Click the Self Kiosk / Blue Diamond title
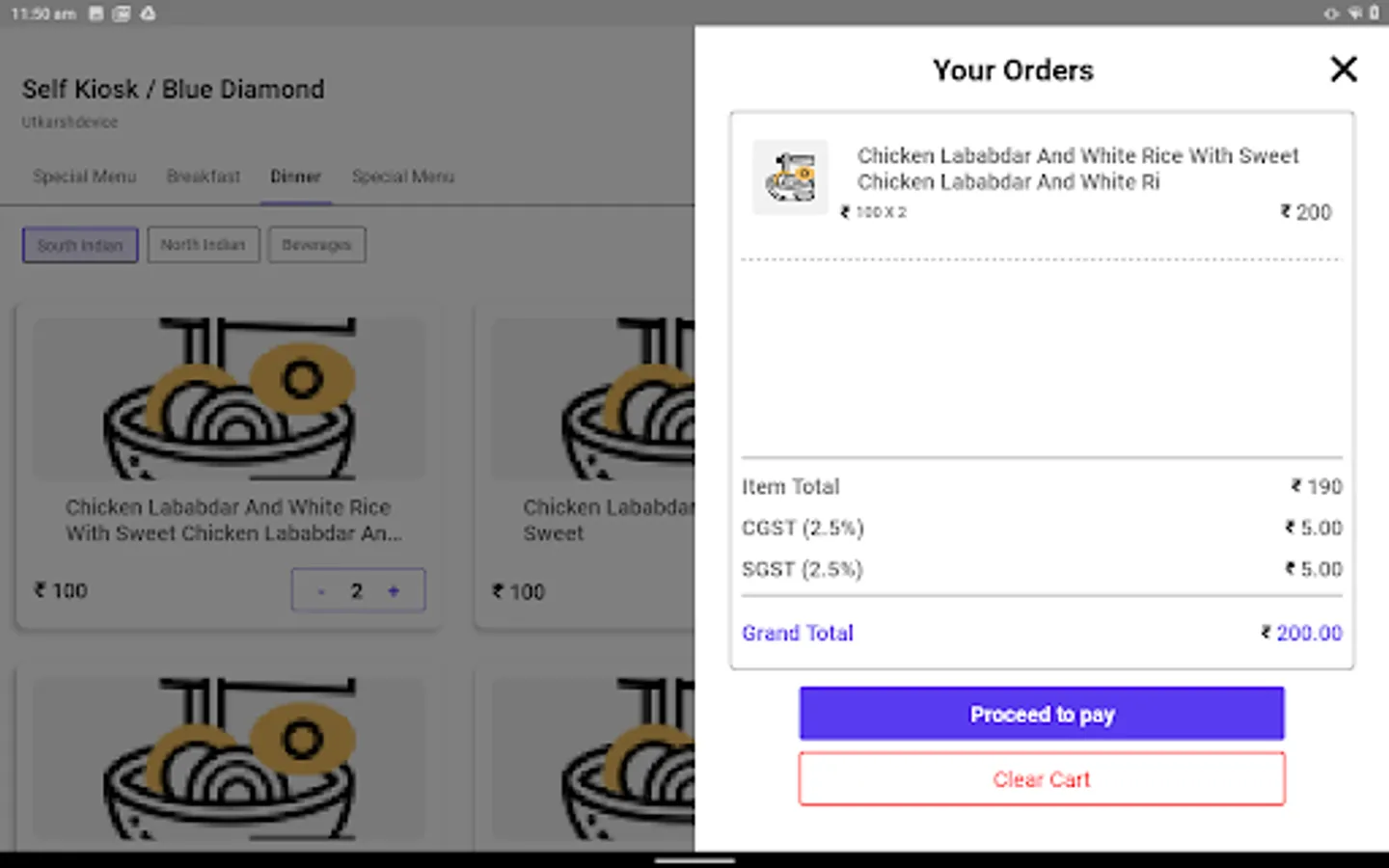The width and height of the screenshot is (1389, 868). [174, 90]
